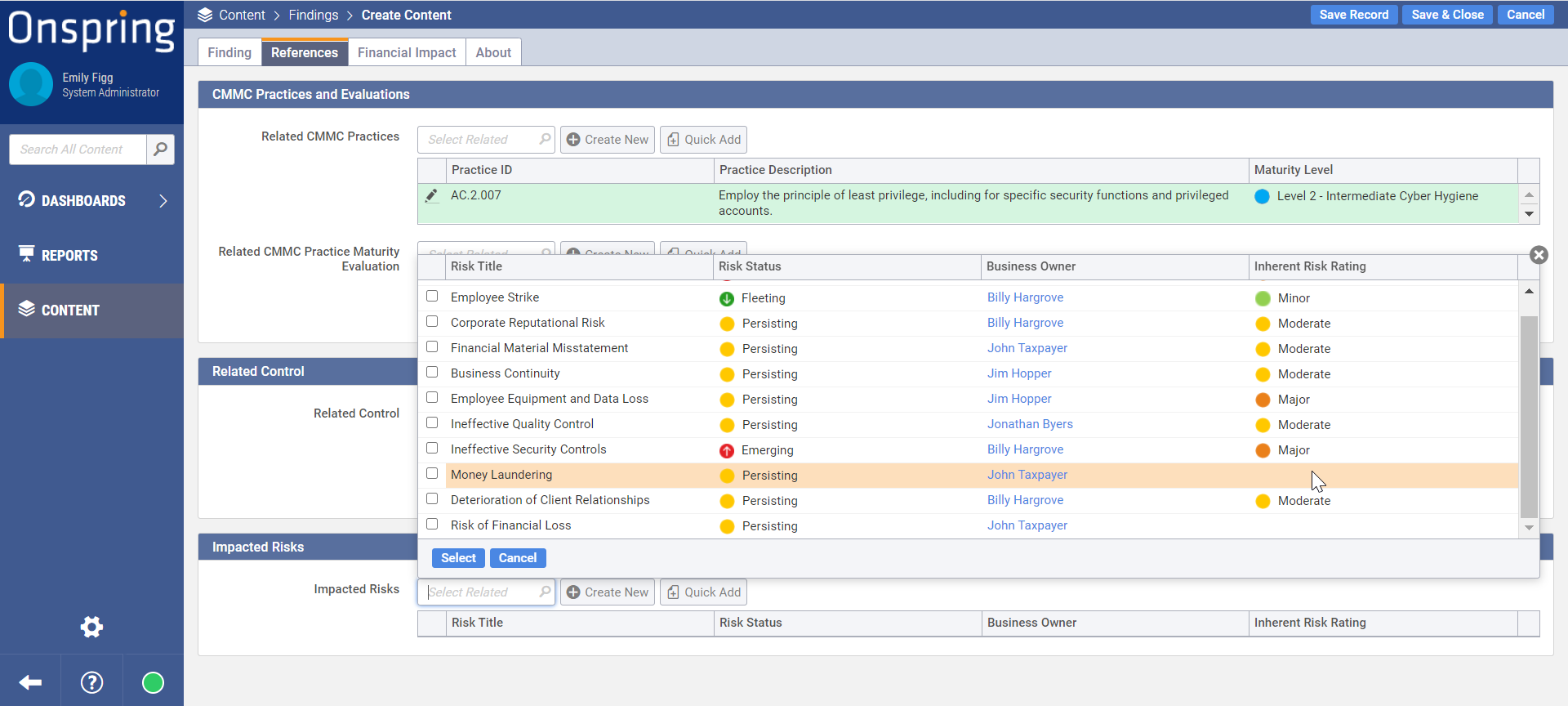Expand the Dashboards menu chevron

coord(163,200)
